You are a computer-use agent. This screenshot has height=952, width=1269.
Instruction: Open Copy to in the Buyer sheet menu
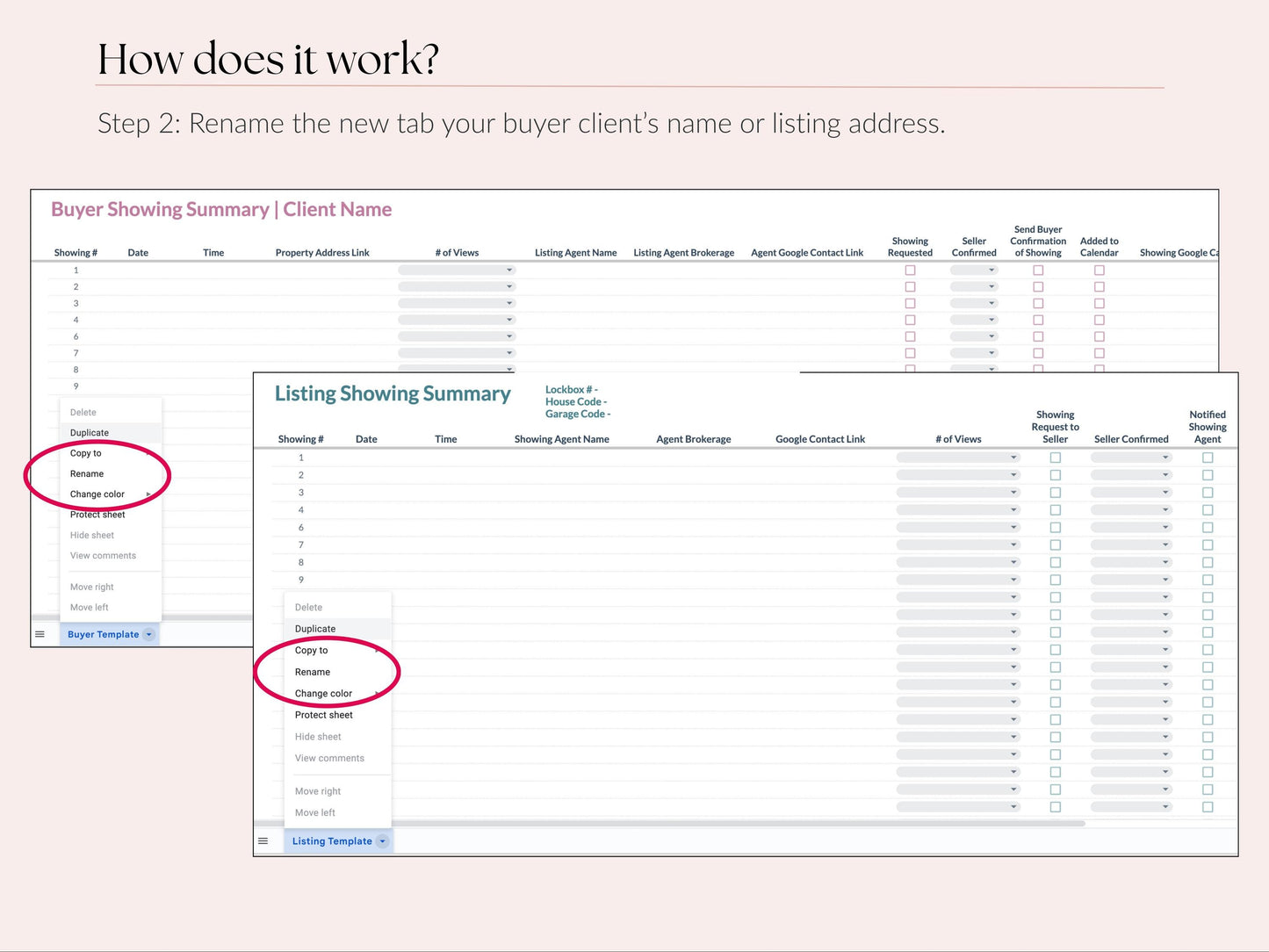point(86,454)
